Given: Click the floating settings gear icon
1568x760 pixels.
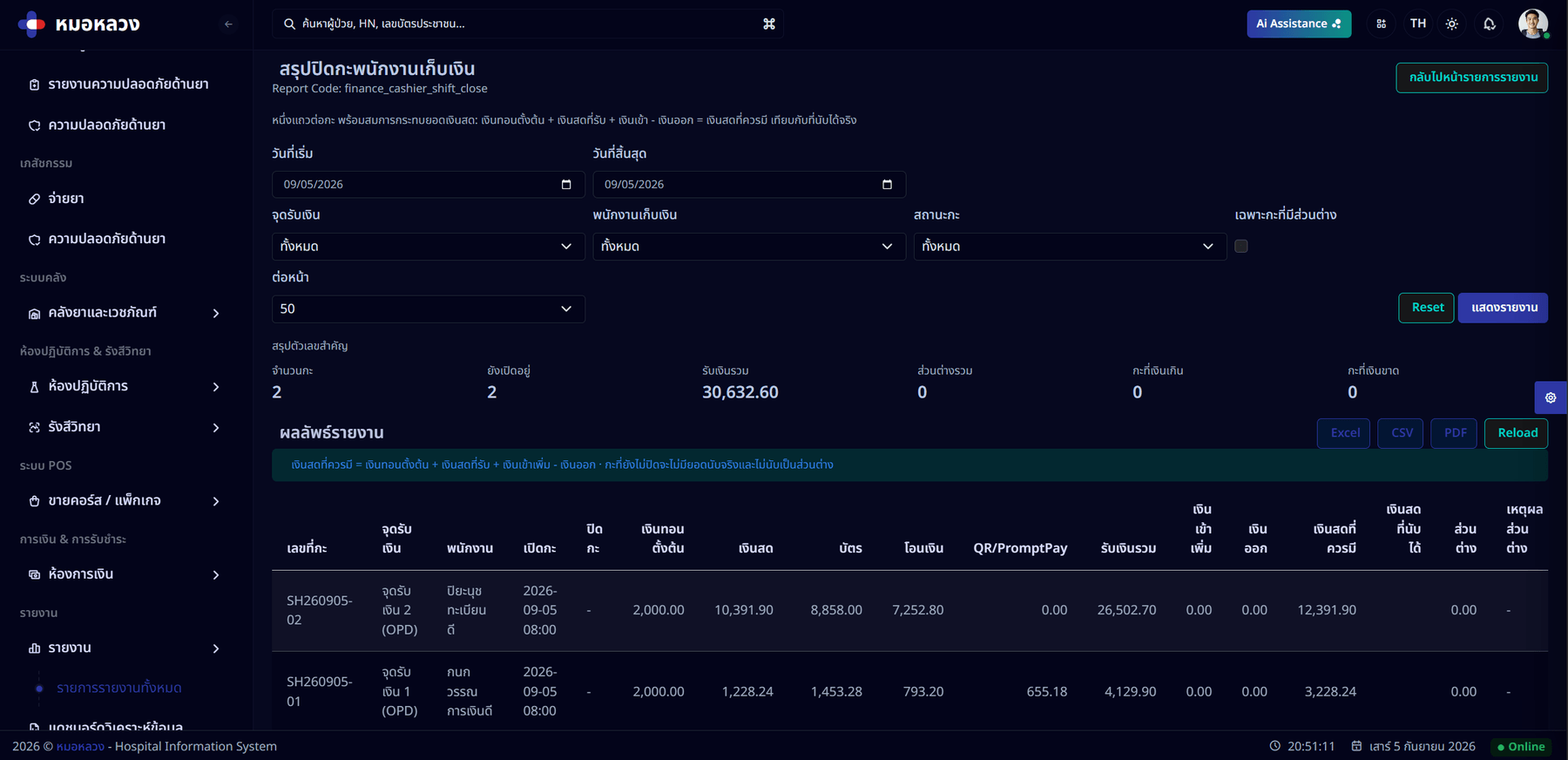Looking at the screenshot, I should [x=1551, y=397].
